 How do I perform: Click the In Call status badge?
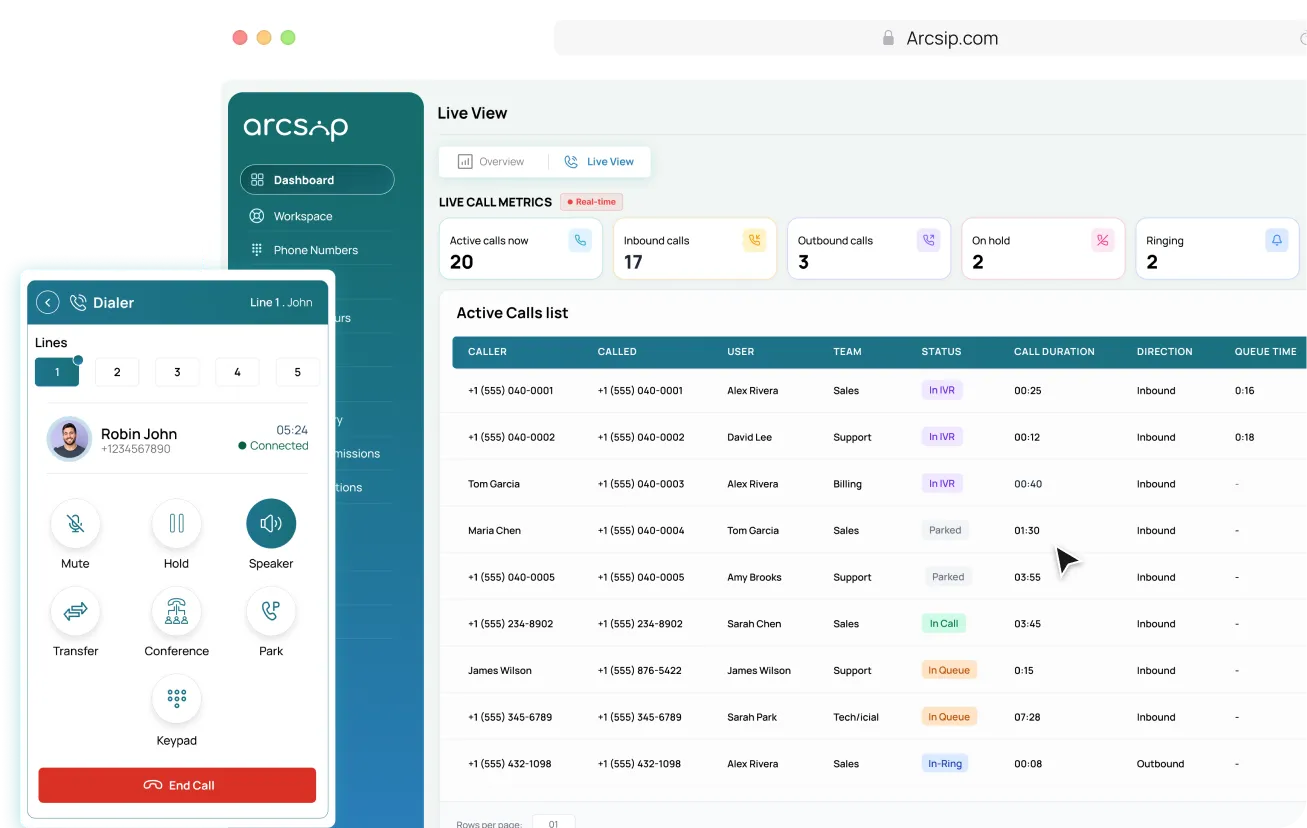(x=943, y=624)
